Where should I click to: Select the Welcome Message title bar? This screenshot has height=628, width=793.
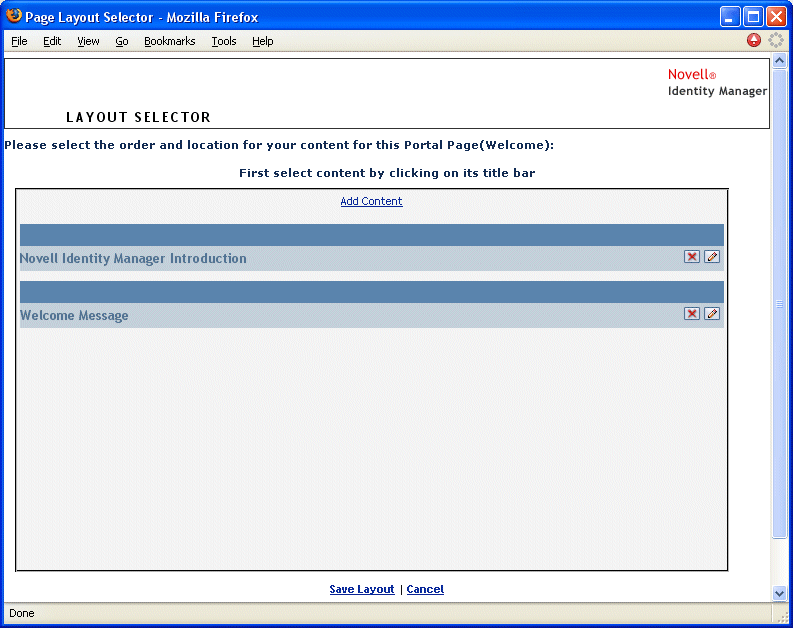click(x=372, y=316)
